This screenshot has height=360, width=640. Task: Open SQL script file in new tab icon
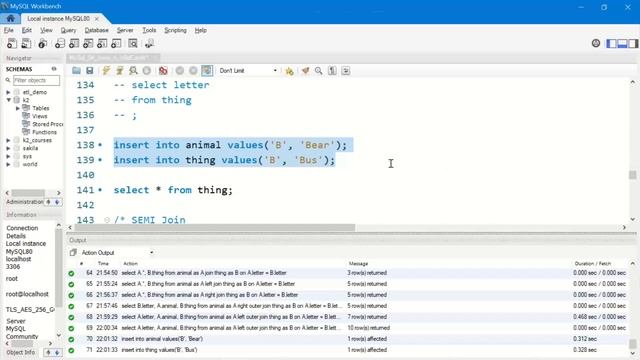pyautogui.click(x=26, y=44)
